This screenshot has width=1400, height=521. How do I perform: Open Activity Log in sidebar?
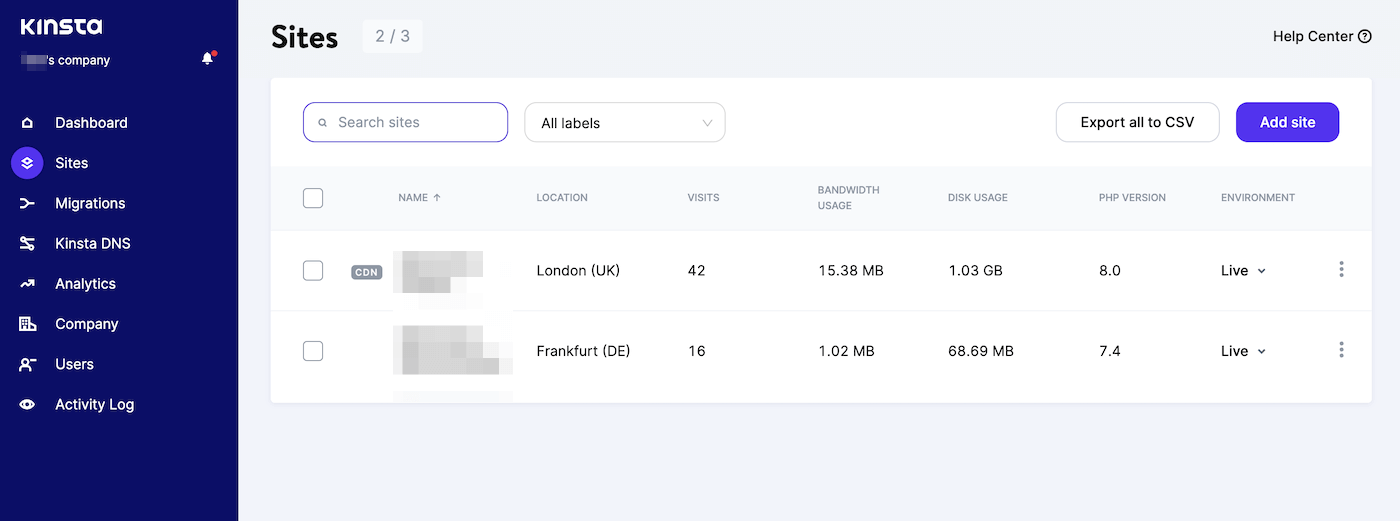click(x=94, y=404)
